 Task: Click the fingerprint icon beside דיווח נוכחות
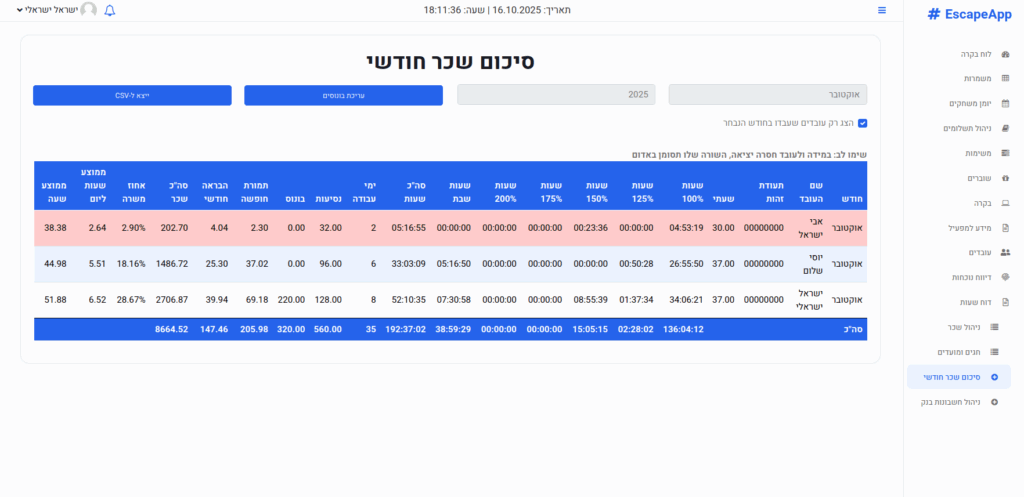[1005, 277]
